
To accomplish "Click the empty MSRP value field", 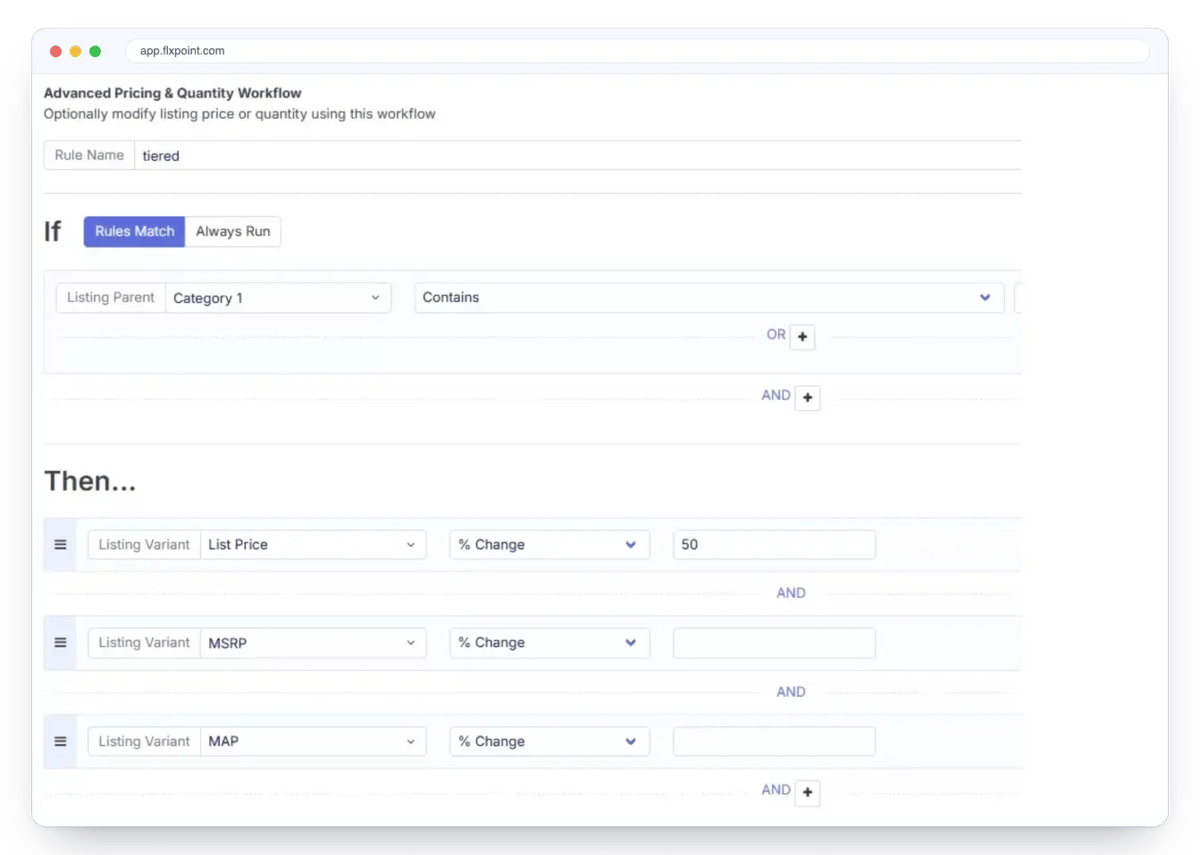I will coord(774,643).
